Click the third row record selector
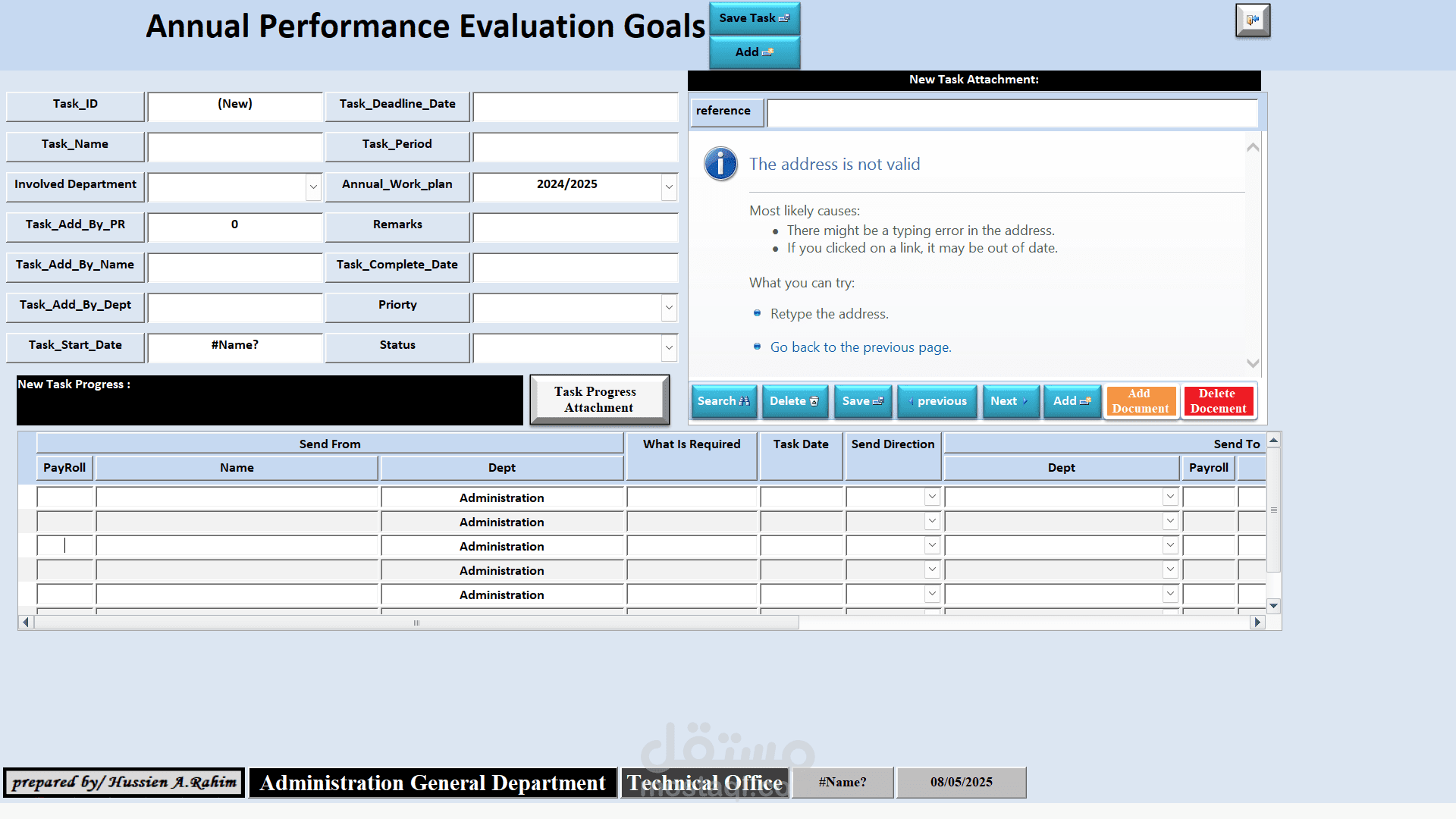 tap(27, 546)
